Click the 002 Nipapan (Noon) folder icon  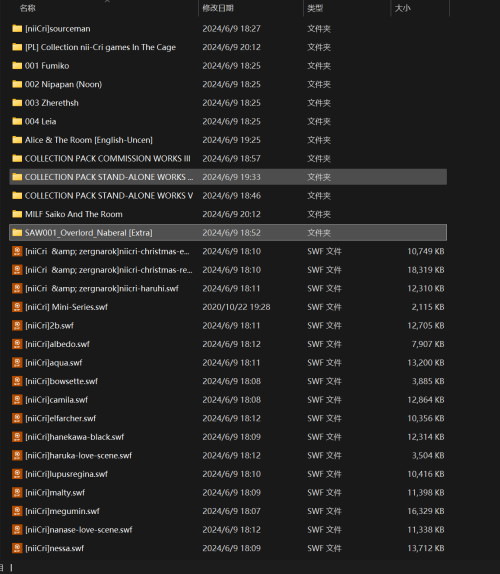[17, 84]
